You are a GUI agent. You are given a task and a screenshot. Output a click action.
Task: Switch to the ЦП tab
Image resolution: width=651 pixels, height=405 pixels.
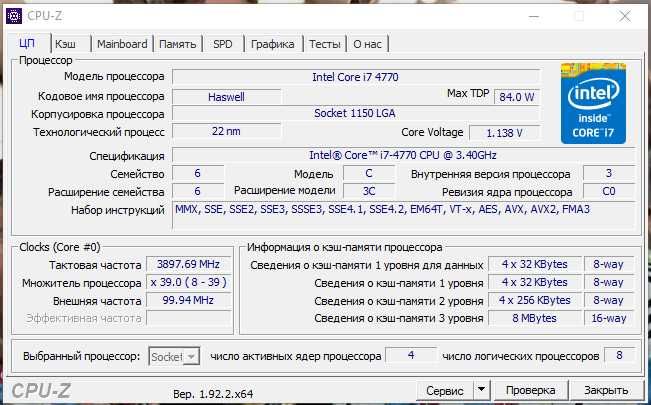point(27,44)
